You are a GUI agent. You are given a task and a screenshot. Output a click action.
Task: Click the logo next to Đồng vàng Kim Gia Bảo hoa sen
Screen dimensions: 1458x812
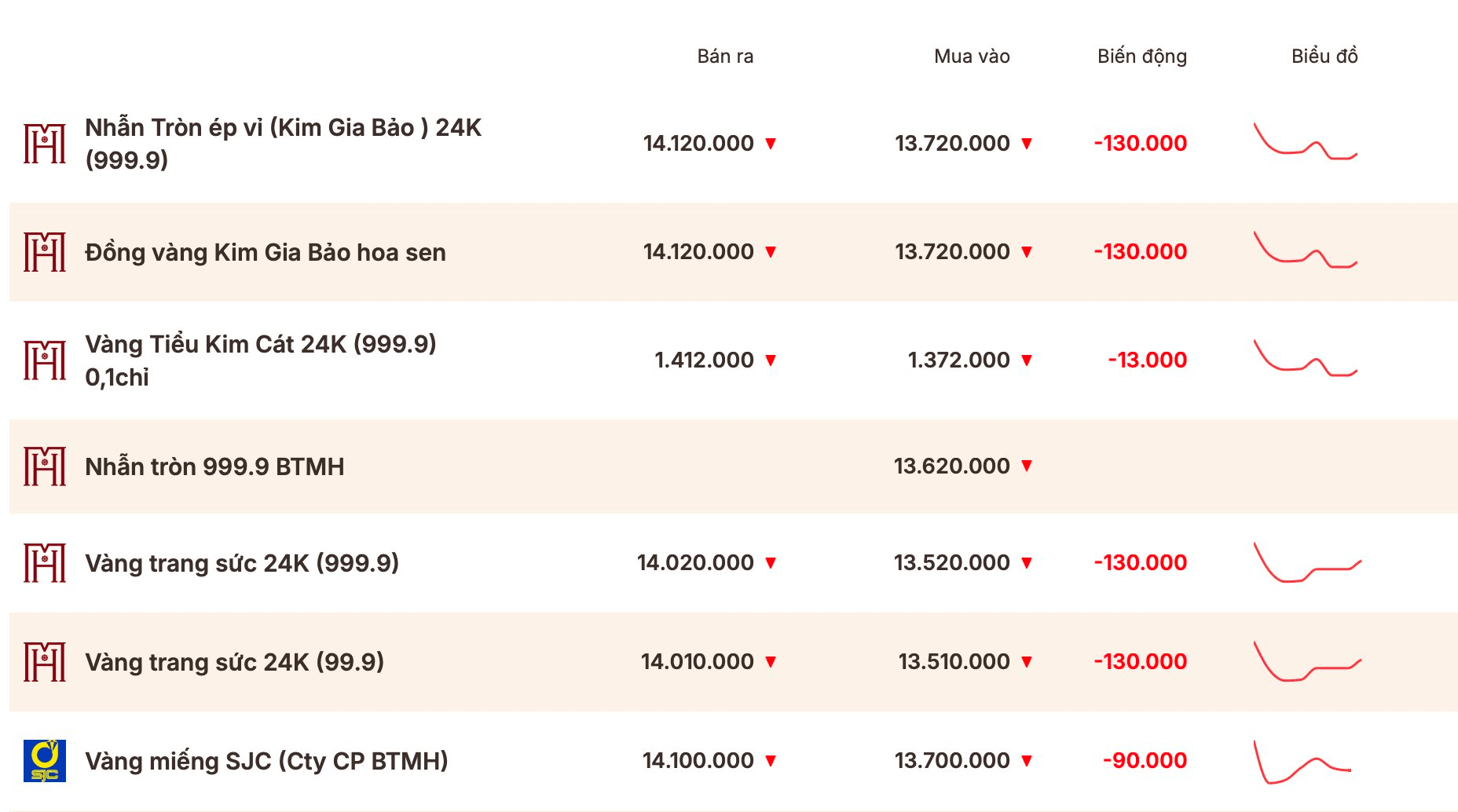[45, 252]
